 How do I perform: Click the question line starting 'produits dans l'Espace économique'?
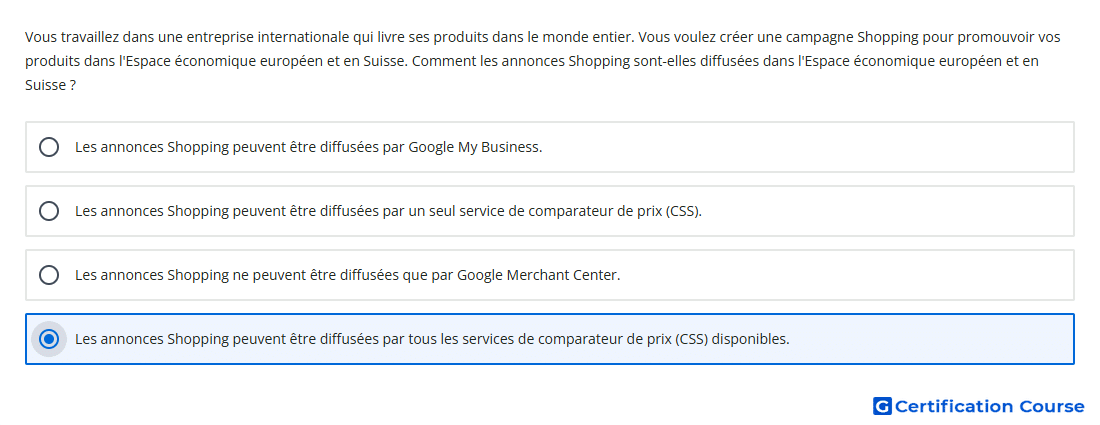pyautogui.click(x=532, y=61)
